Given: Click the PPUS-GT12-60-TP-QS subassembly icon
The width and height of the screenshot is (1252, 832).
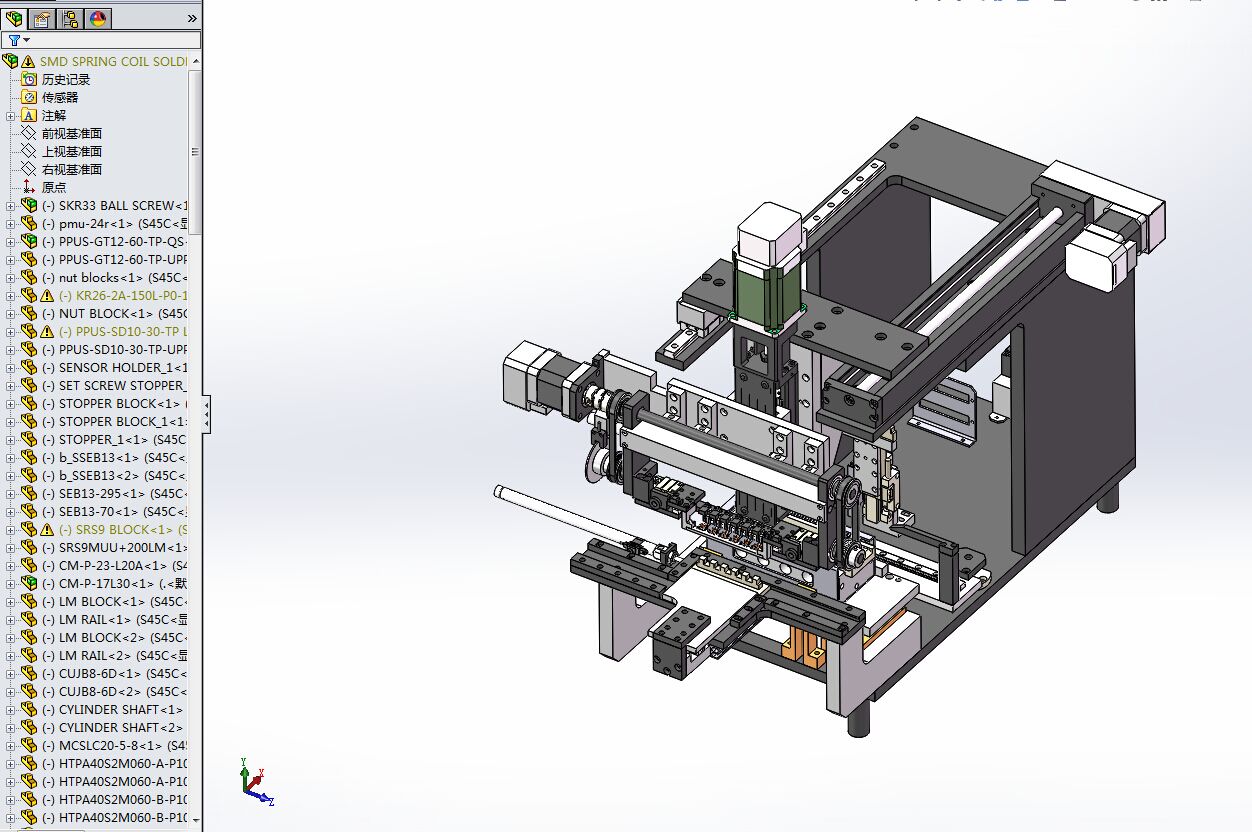Looking at the screenshot, I should [29, 241].
